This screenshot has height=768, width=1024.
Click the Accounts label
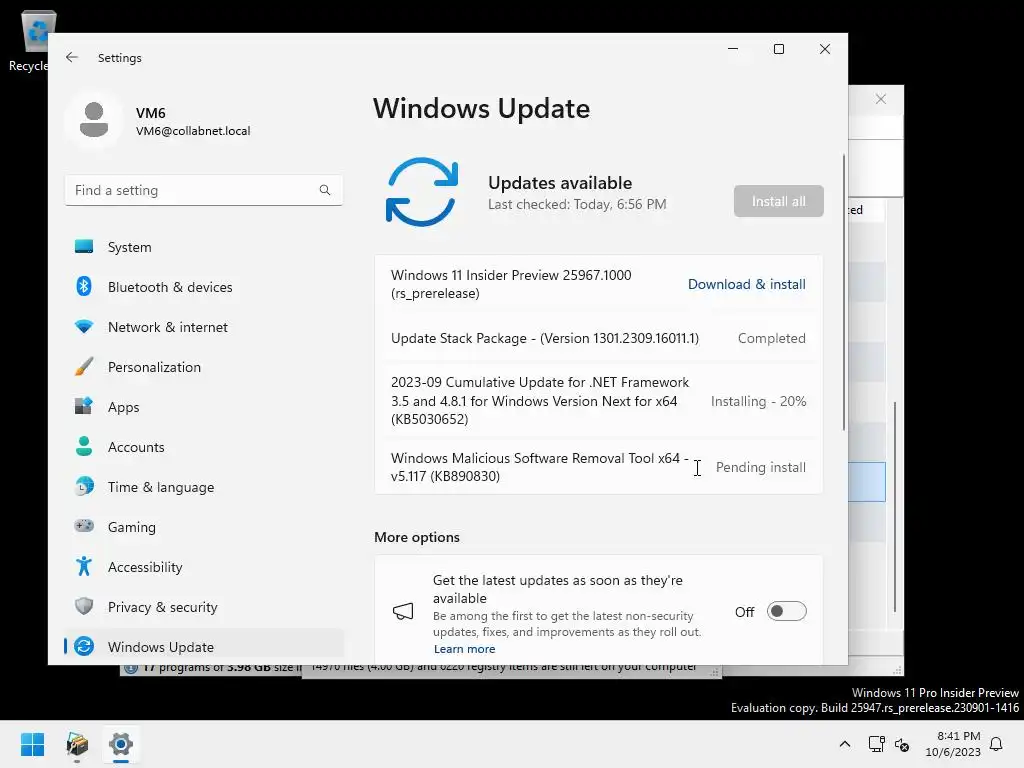136,447
